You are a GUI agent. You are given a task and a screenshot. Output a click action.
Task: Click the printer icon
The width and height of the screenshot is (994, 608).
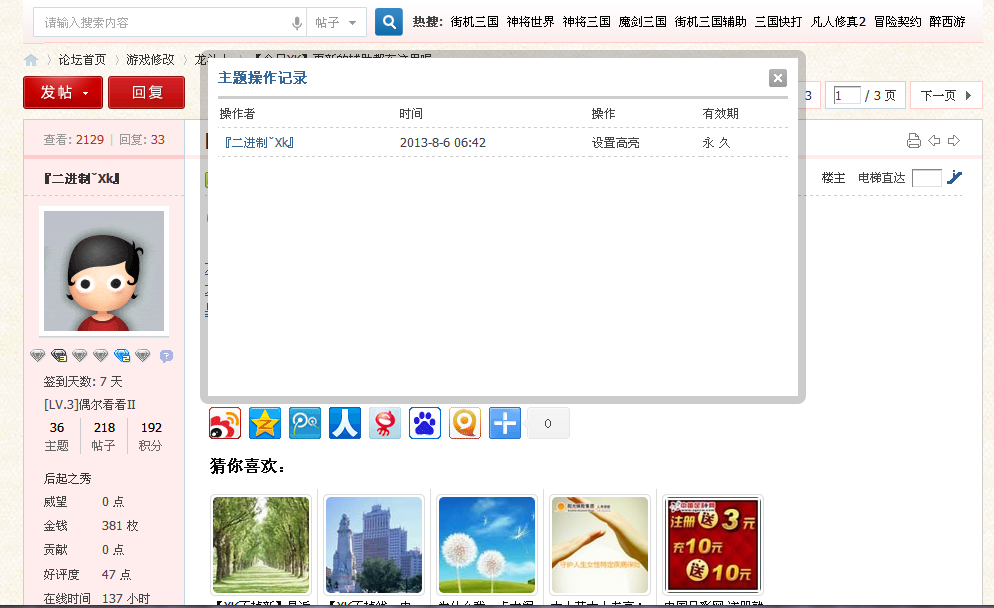(x=913, y=141)
